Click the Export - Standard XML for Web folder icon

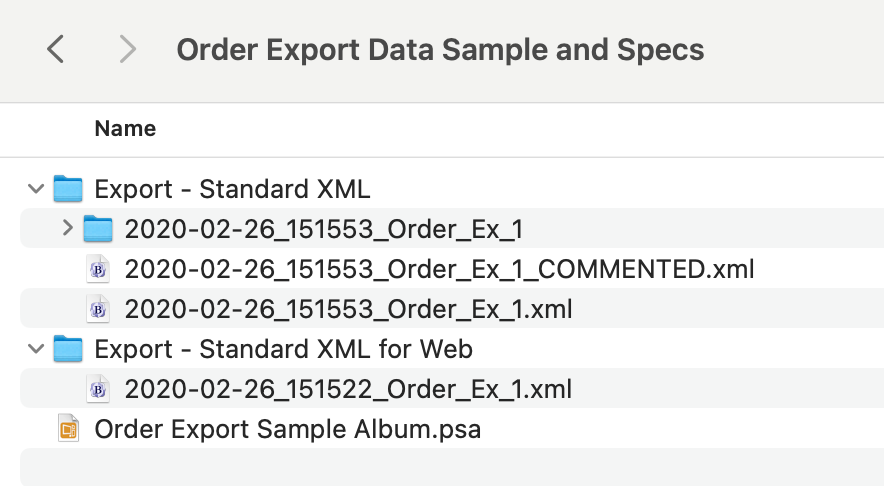68,349
